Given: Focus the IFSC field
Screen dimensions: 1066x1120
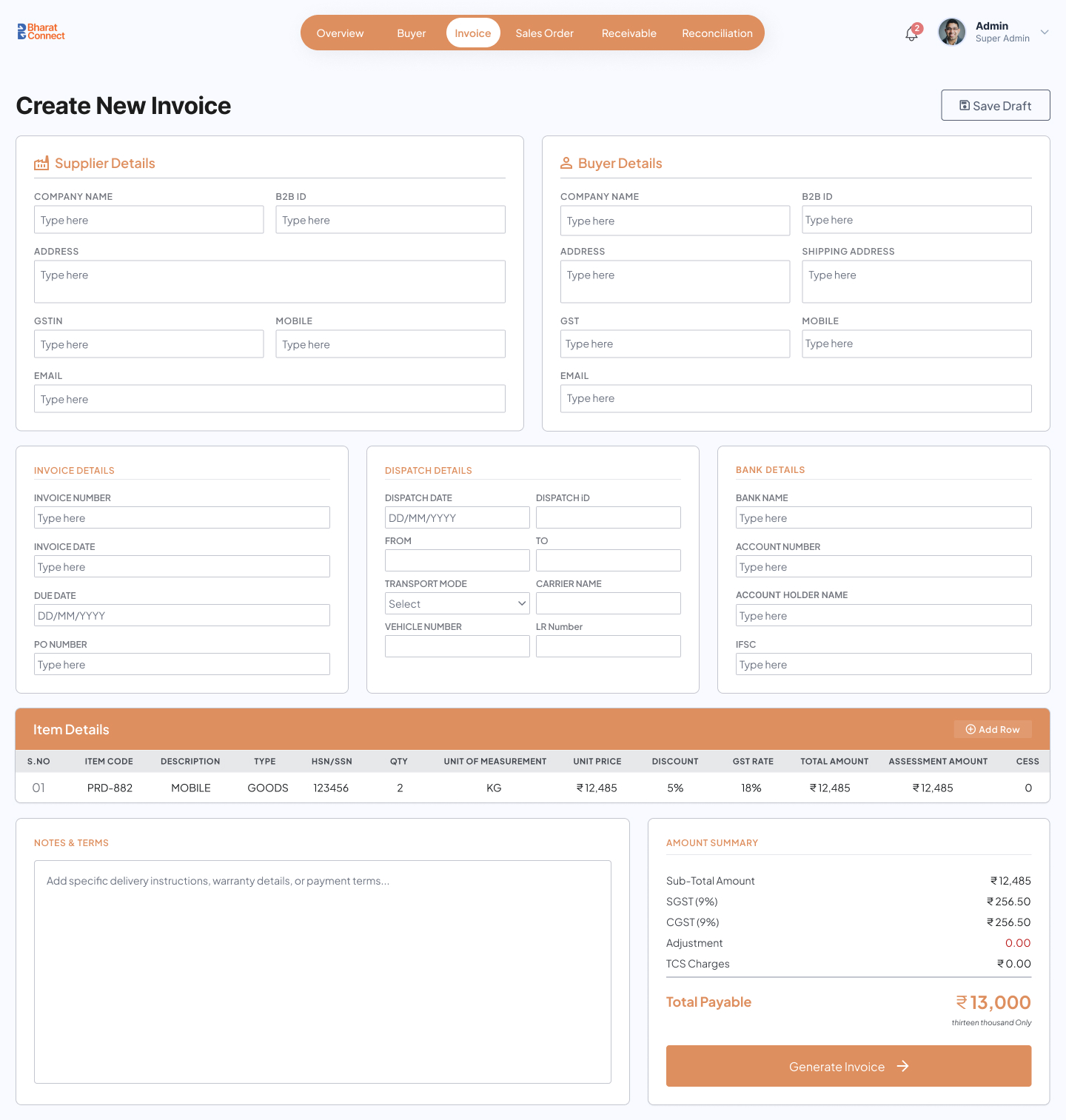Looking at the screenshot, I should coord(884,664).
